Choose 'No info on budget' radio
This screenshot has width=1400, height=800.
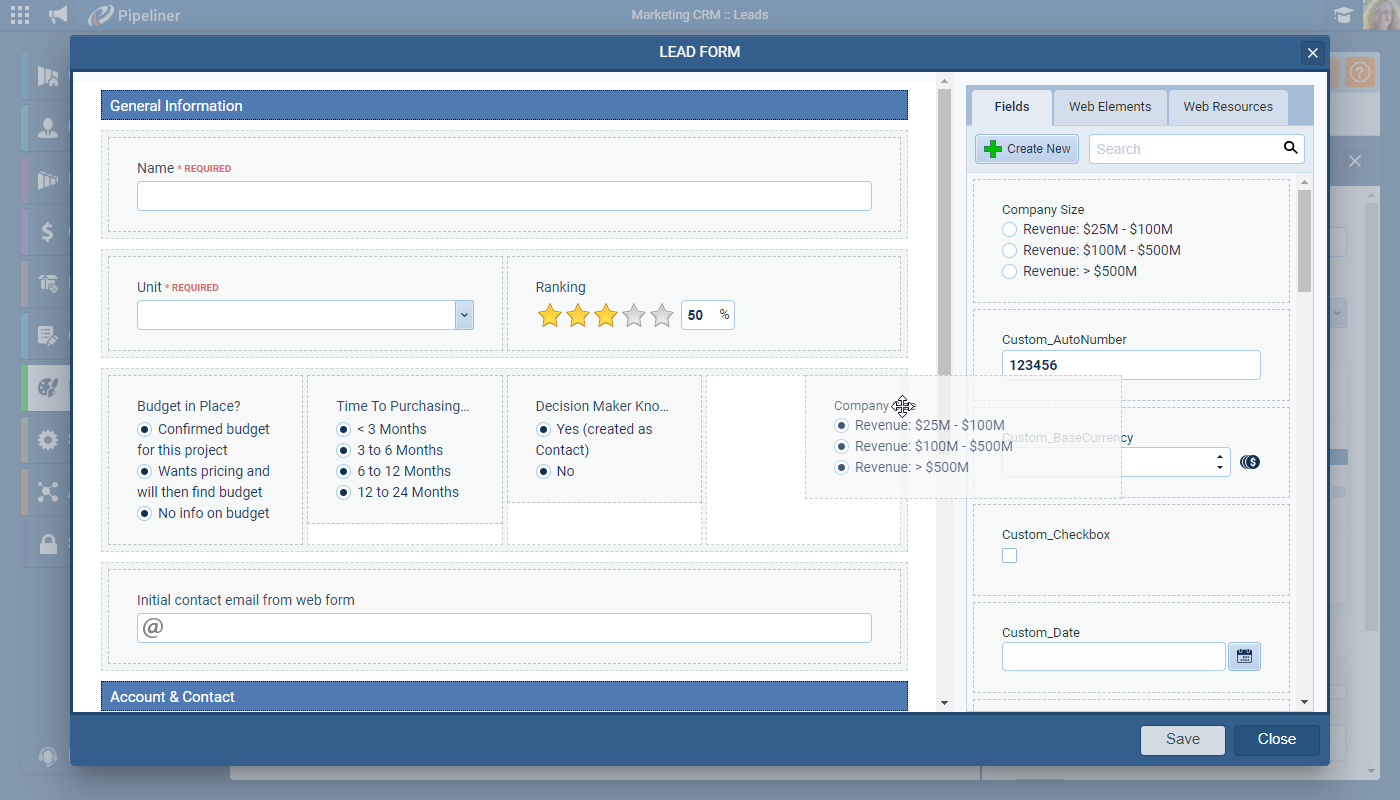pos(145,513)
